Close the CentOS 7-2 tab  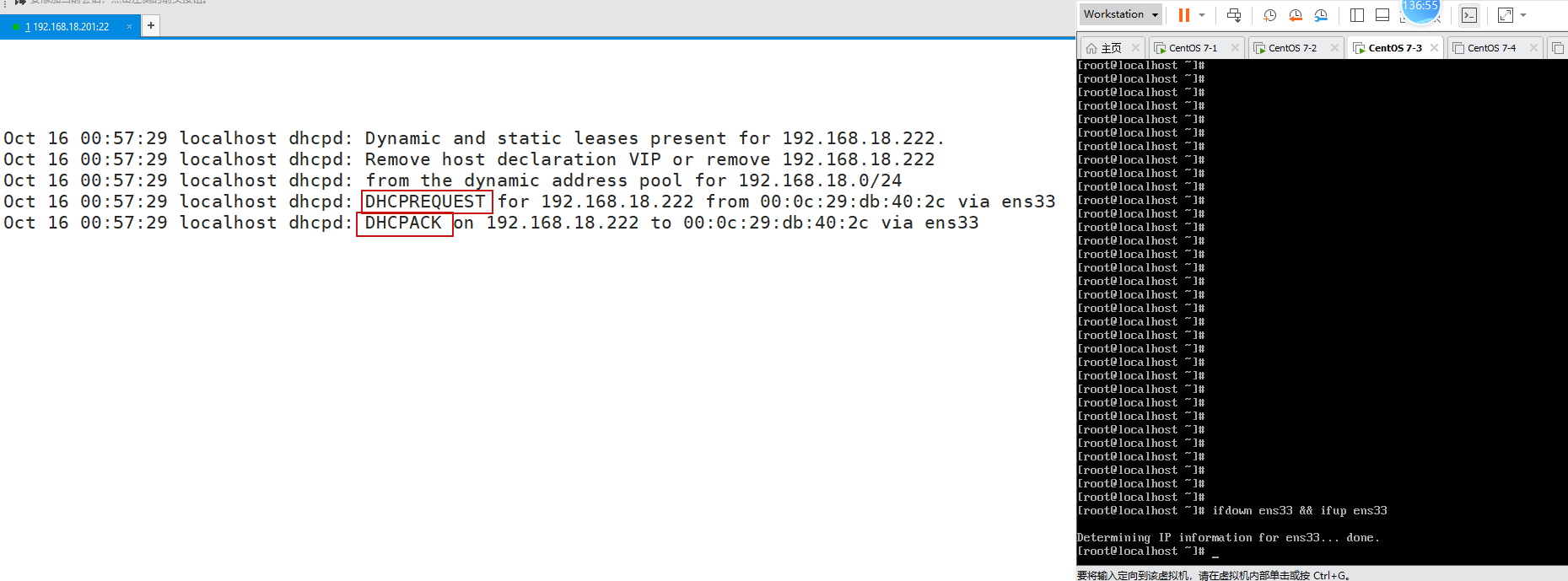point(1334,48)
